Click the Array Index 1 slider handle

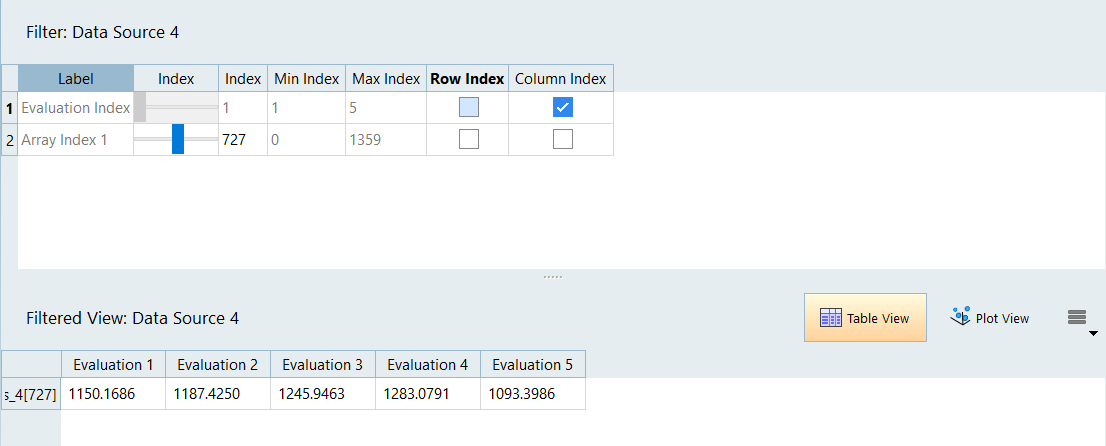coord(178,140)
